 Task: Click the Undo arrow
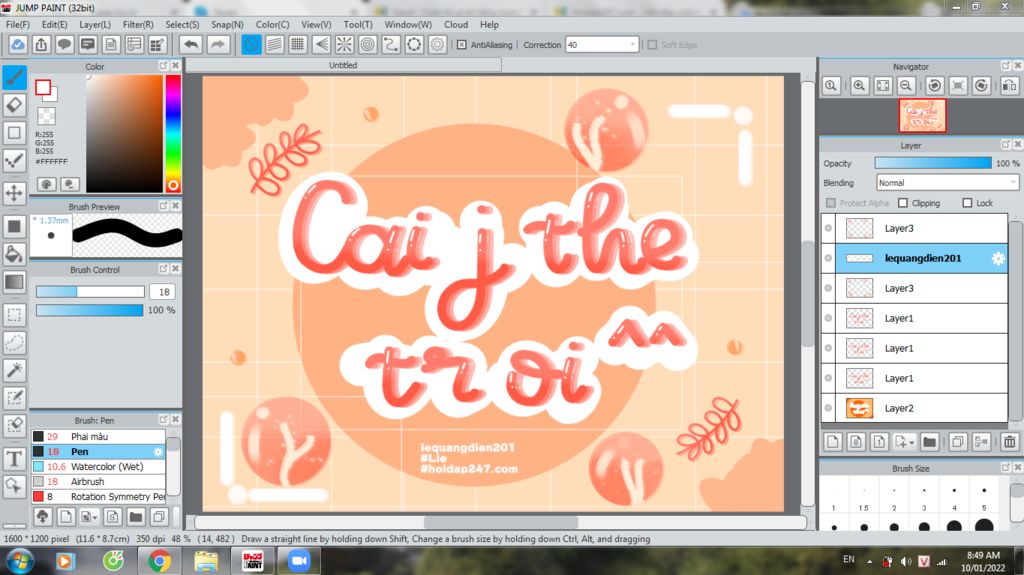coord(191,44)
